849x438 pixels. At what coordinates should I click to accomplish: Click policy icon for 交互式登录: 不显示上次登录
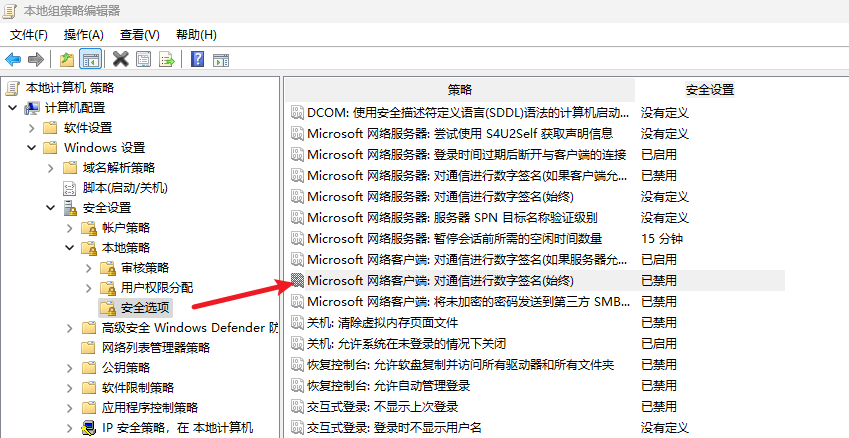[x=297, y=407]
